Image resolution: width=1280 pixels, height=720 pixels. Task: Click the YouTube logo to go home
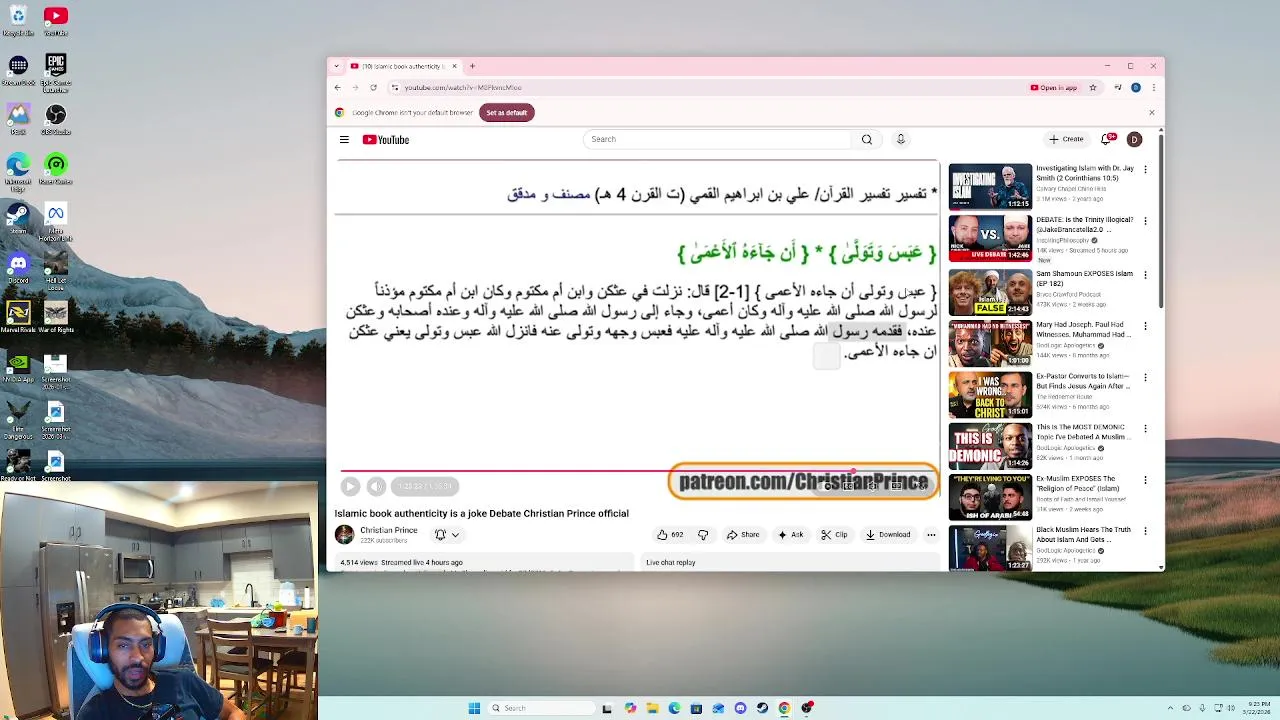pos(386,140)
